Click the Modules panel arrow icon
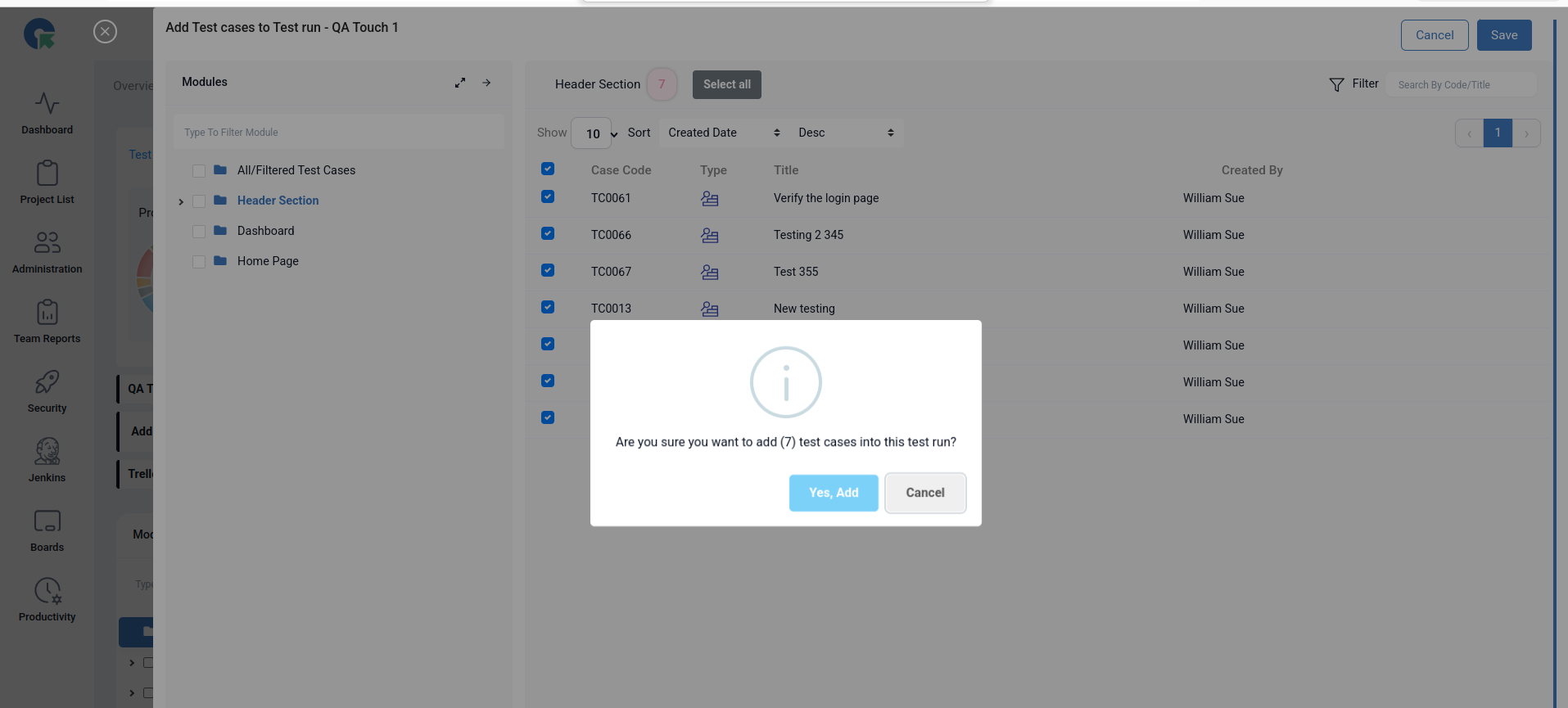Viewport: 1568px width, 708px height. 486,83
